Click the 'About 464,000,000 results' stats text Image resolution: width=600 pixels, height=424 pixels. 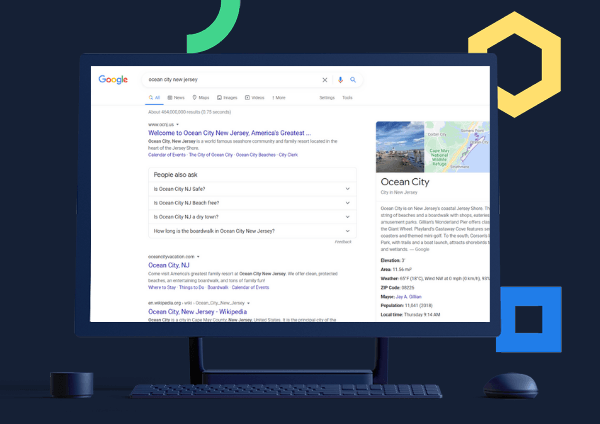189,112
